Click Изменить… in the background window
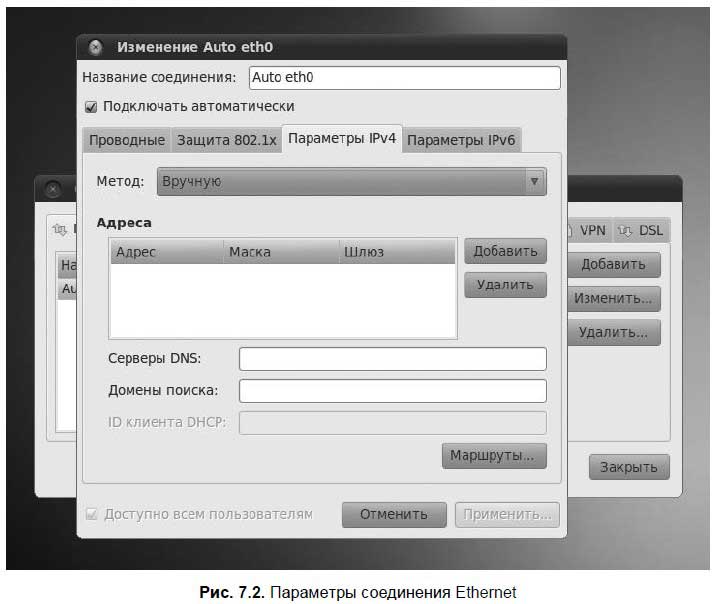716x604 pixels. click(x=614, y=299)
